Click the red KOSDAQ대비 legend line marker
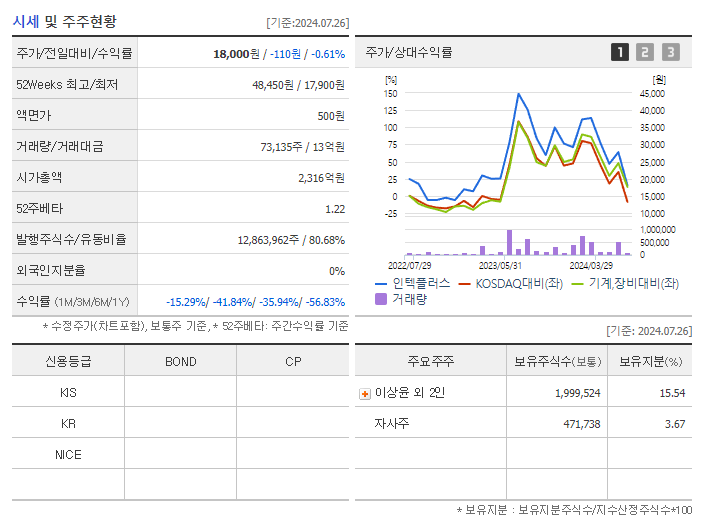 click(x=465, y=284)
